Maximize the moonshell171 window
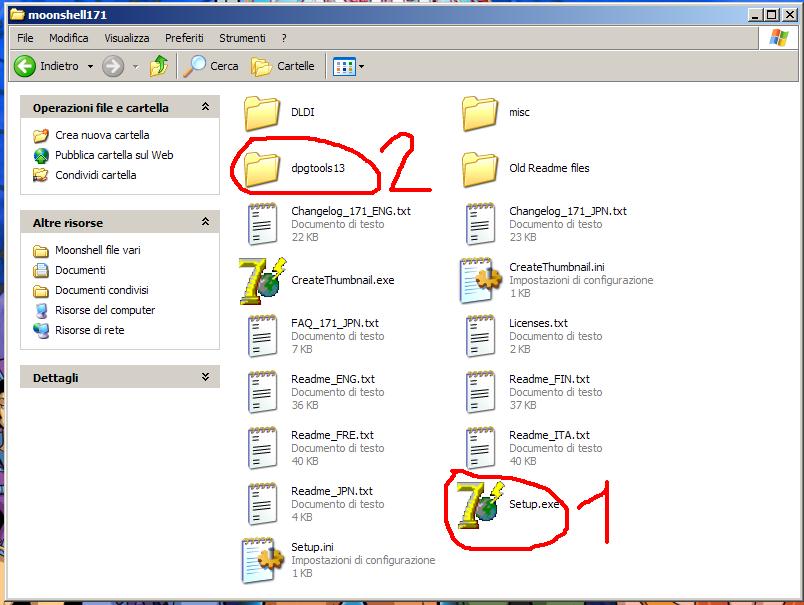 (771, 15)
